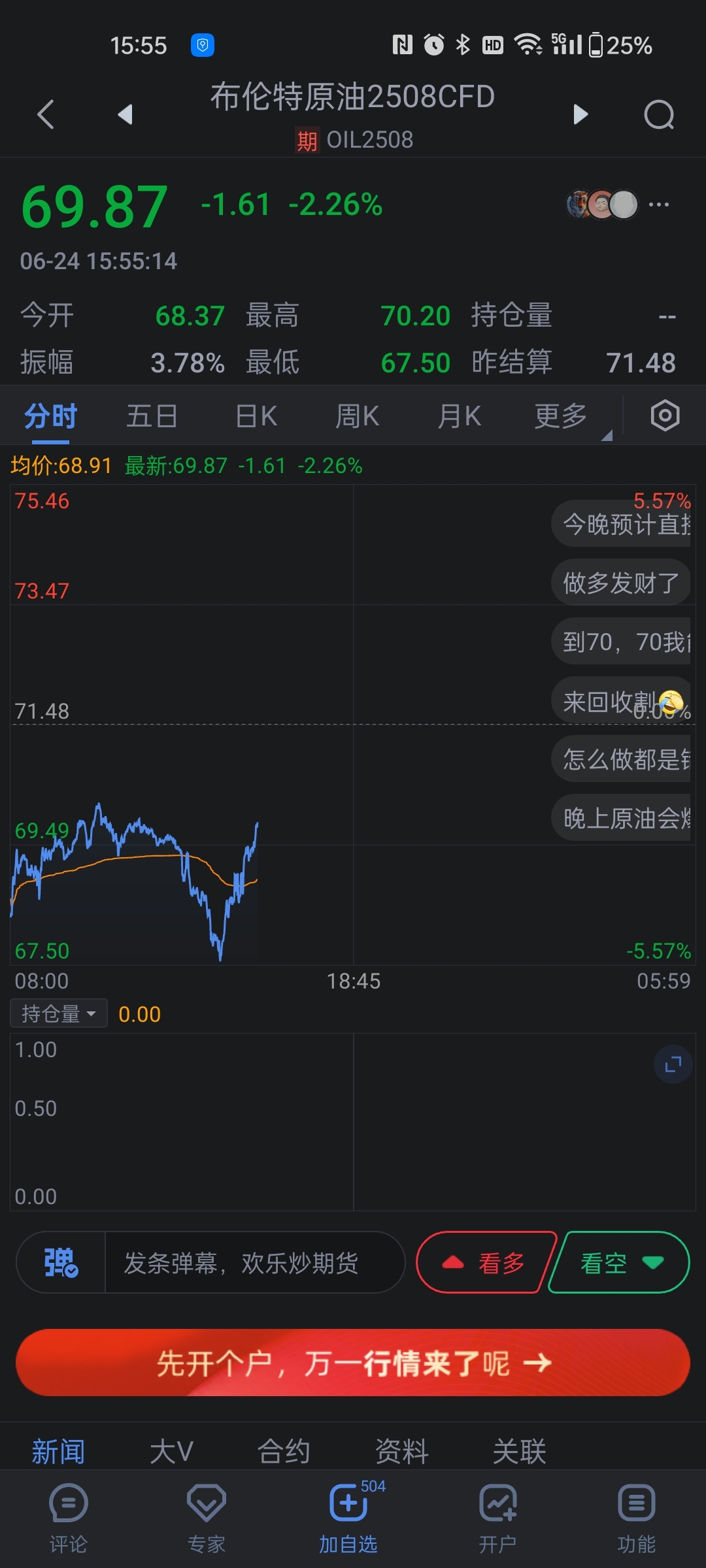Open the 大V tab

click(171, 1452)
